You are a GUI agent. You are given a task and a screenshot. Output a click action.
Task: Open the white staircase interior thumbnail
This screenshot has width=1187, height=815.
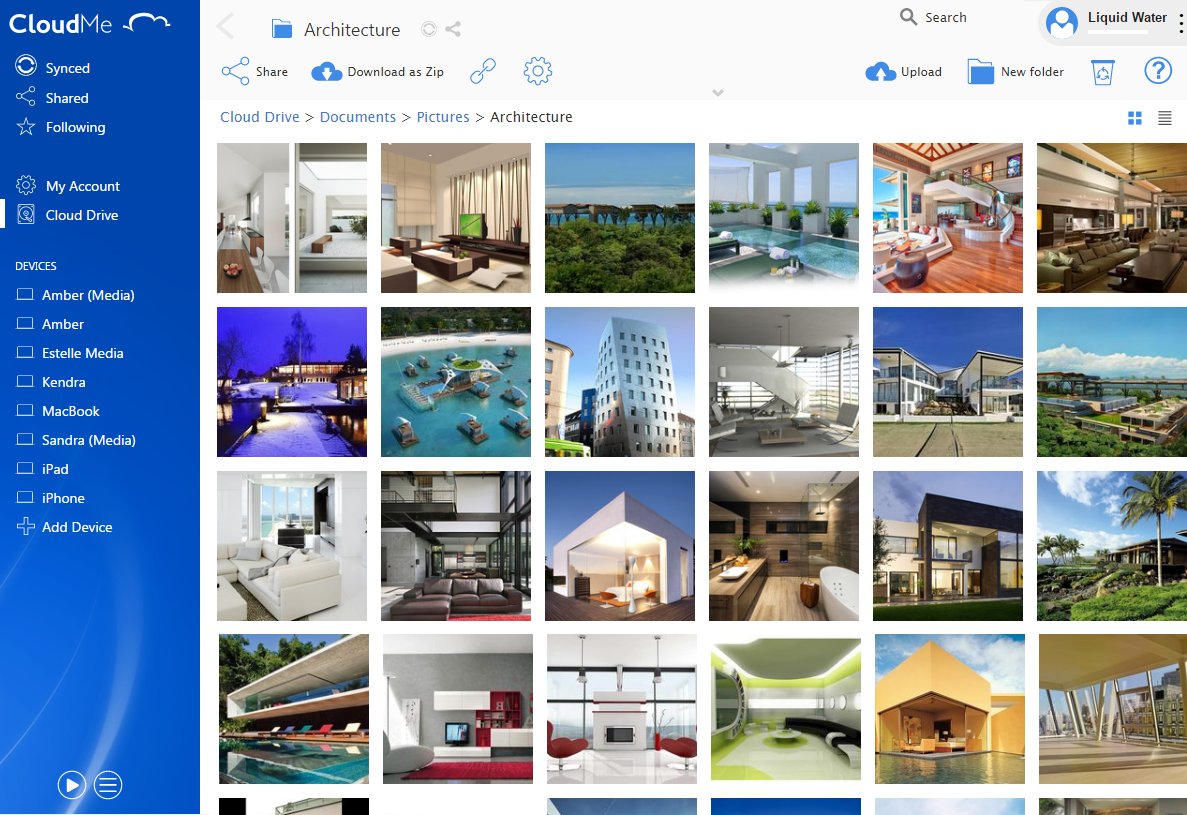coord(784,382)
